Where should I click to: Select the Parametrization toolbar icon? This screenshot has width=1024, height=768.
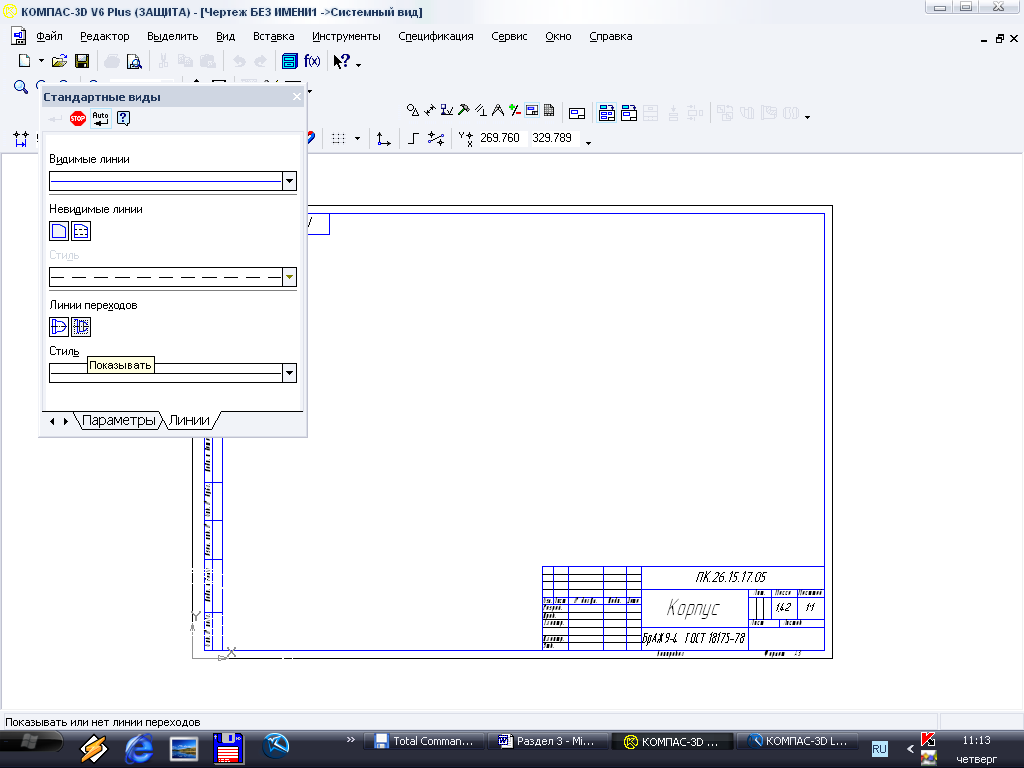click(x=481, y=110)
